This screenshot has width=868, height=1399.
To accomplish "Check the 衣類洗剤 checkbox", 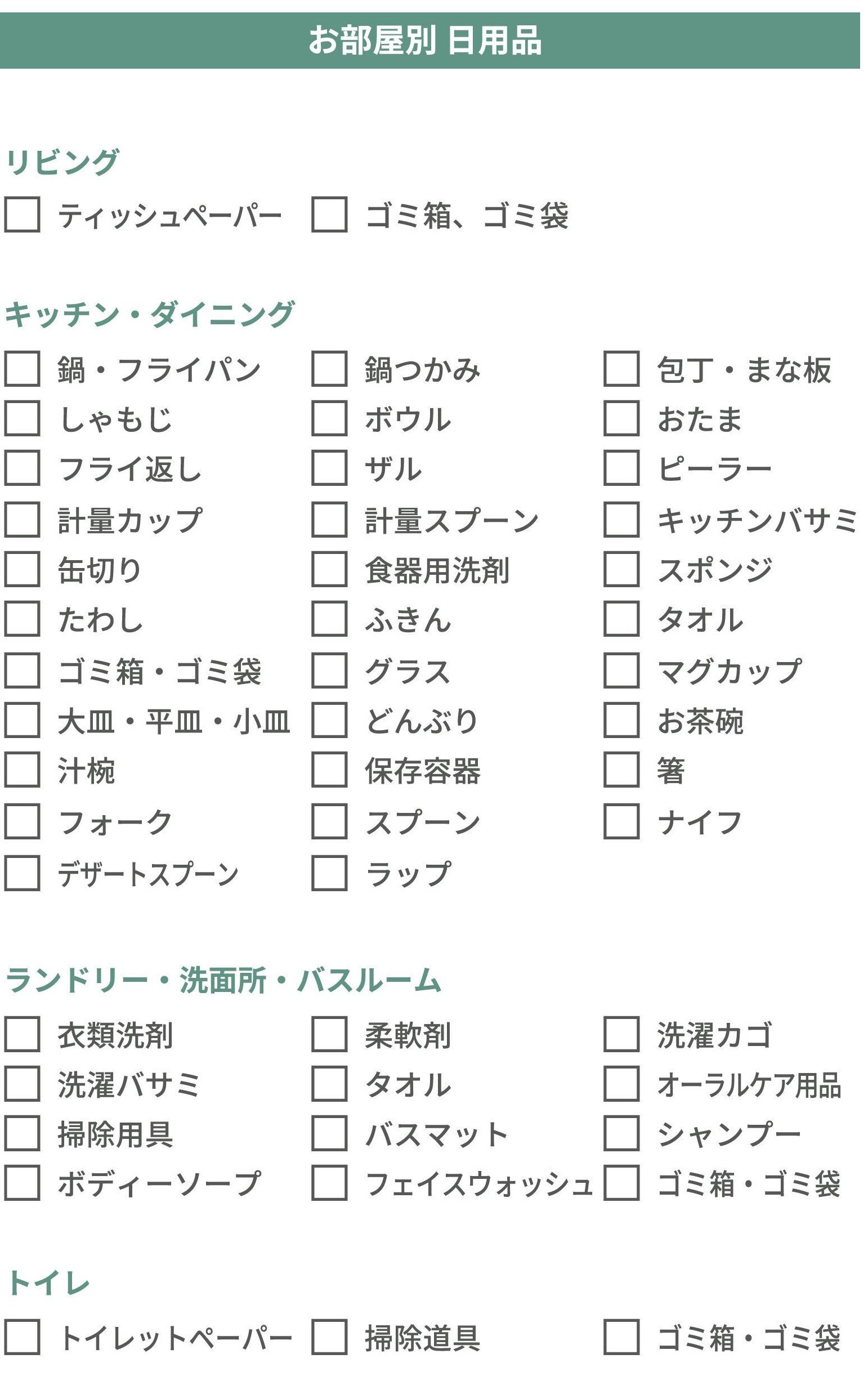I will (x=22, y=1034).
